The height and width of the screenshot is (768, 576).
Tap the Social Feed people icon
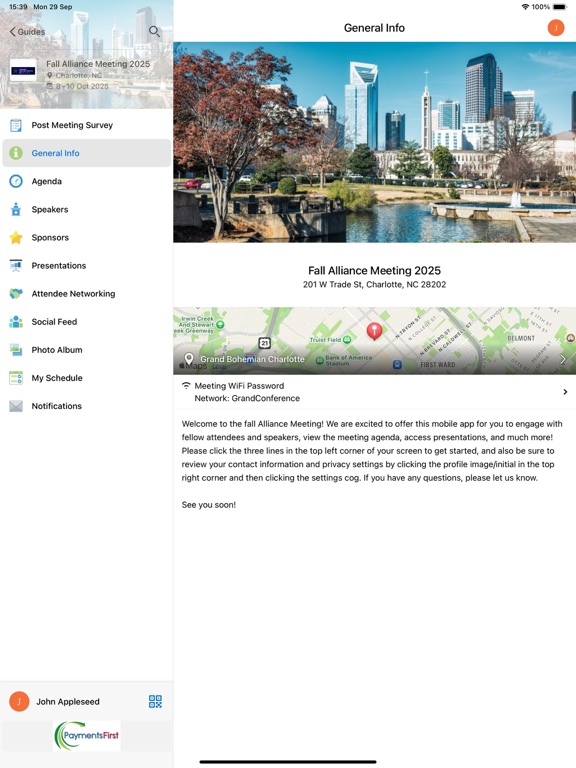click(16, 322)
